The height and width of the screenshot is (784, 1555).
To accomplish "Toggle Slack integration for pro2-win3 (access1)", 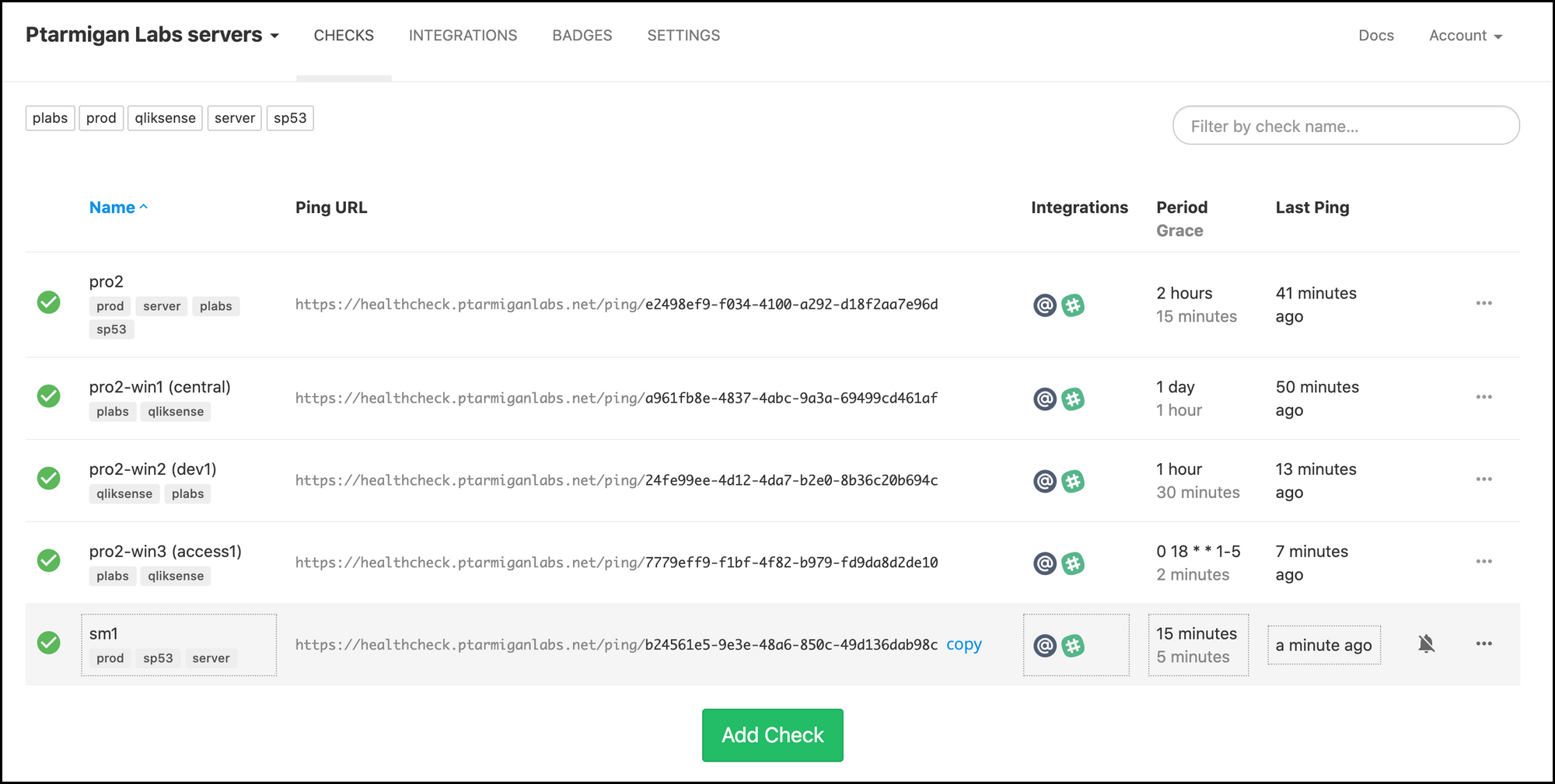I will 1073,563.
